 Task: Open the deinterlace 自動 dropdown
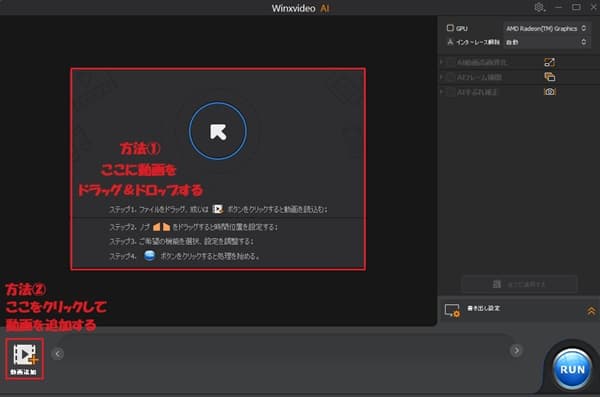546,42
